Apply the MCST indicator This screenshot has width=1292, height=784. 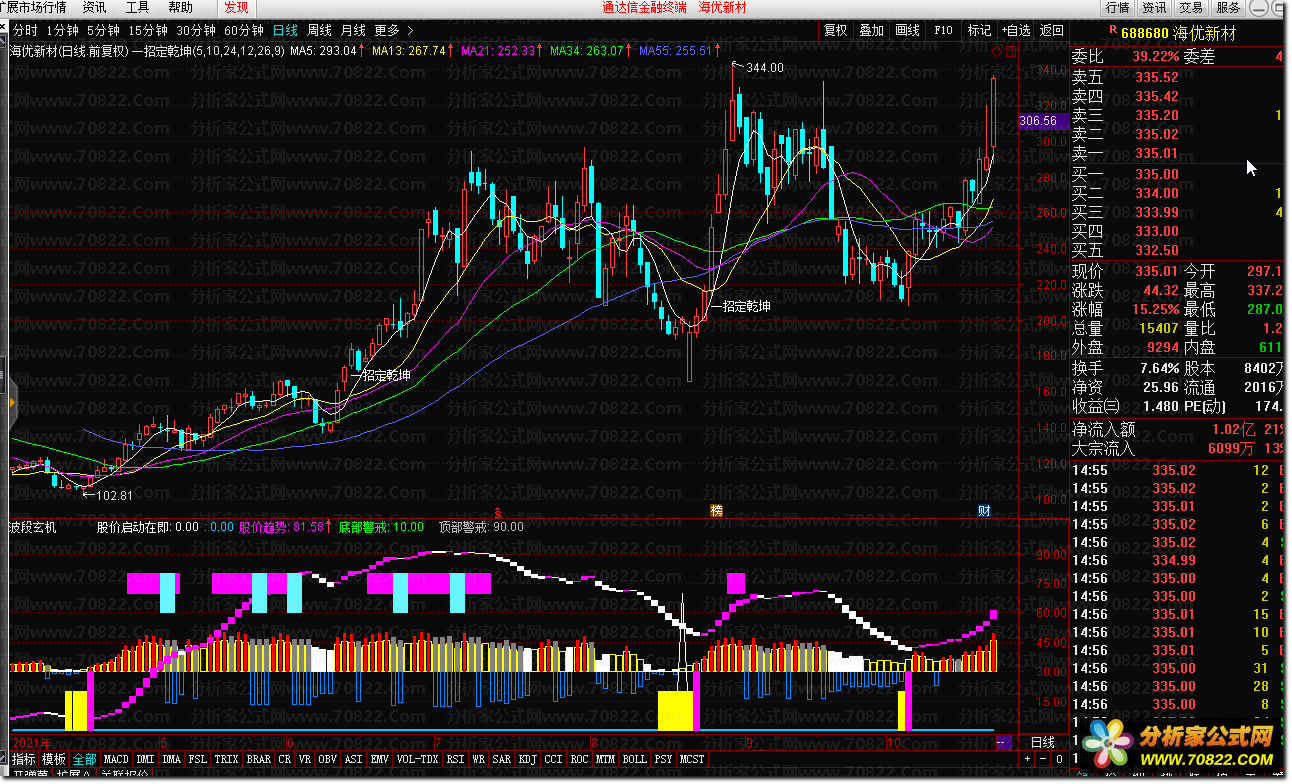pos(692,759)
